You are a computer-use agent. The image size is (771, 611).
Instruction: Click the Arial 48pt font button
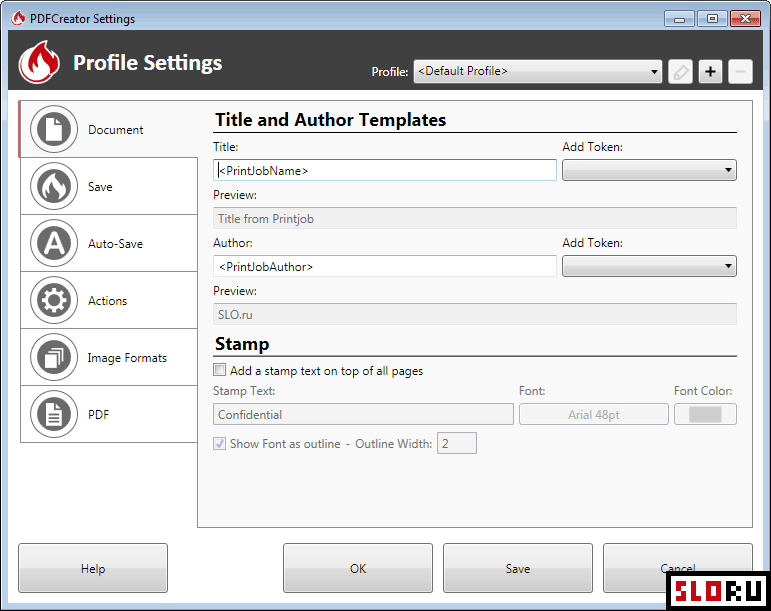tap(593, 414)
